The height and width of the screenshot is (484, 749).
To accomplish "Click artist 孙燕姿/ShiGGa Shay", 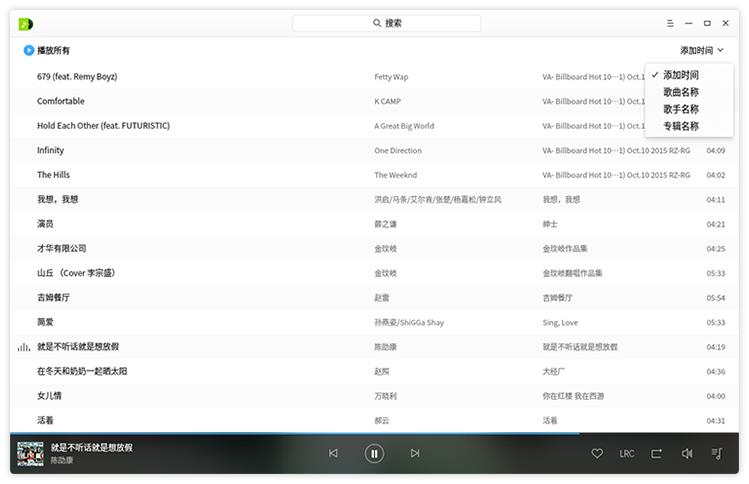I will (x=409, y=323).
